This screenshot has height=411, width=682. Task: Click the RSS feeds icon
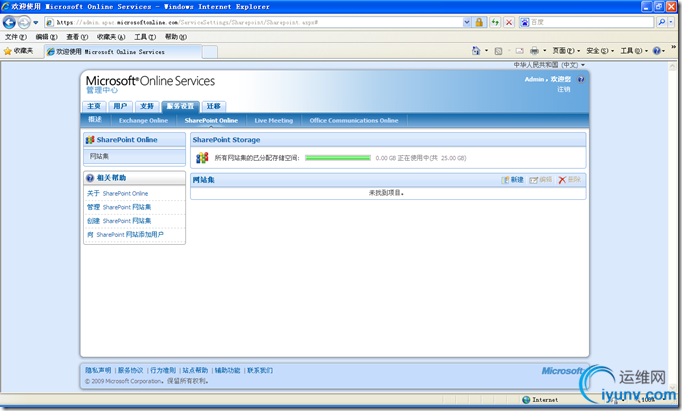[x=498, y=51]
